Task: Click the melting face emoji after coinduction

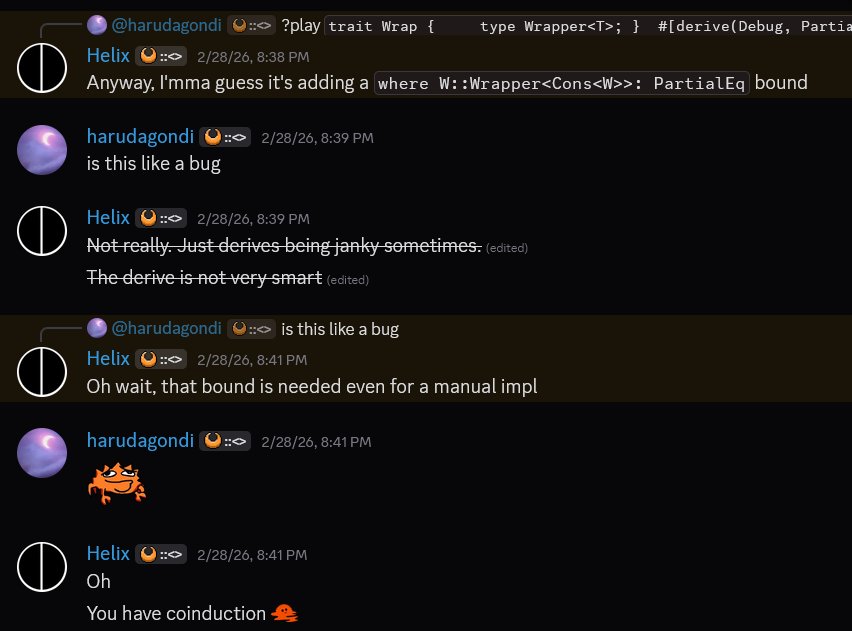Action: coord(284,613)
